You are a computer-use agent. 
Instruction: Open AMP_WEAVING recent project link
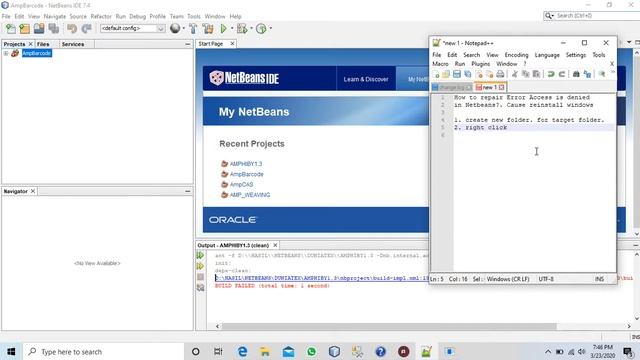tap(250, 195)
